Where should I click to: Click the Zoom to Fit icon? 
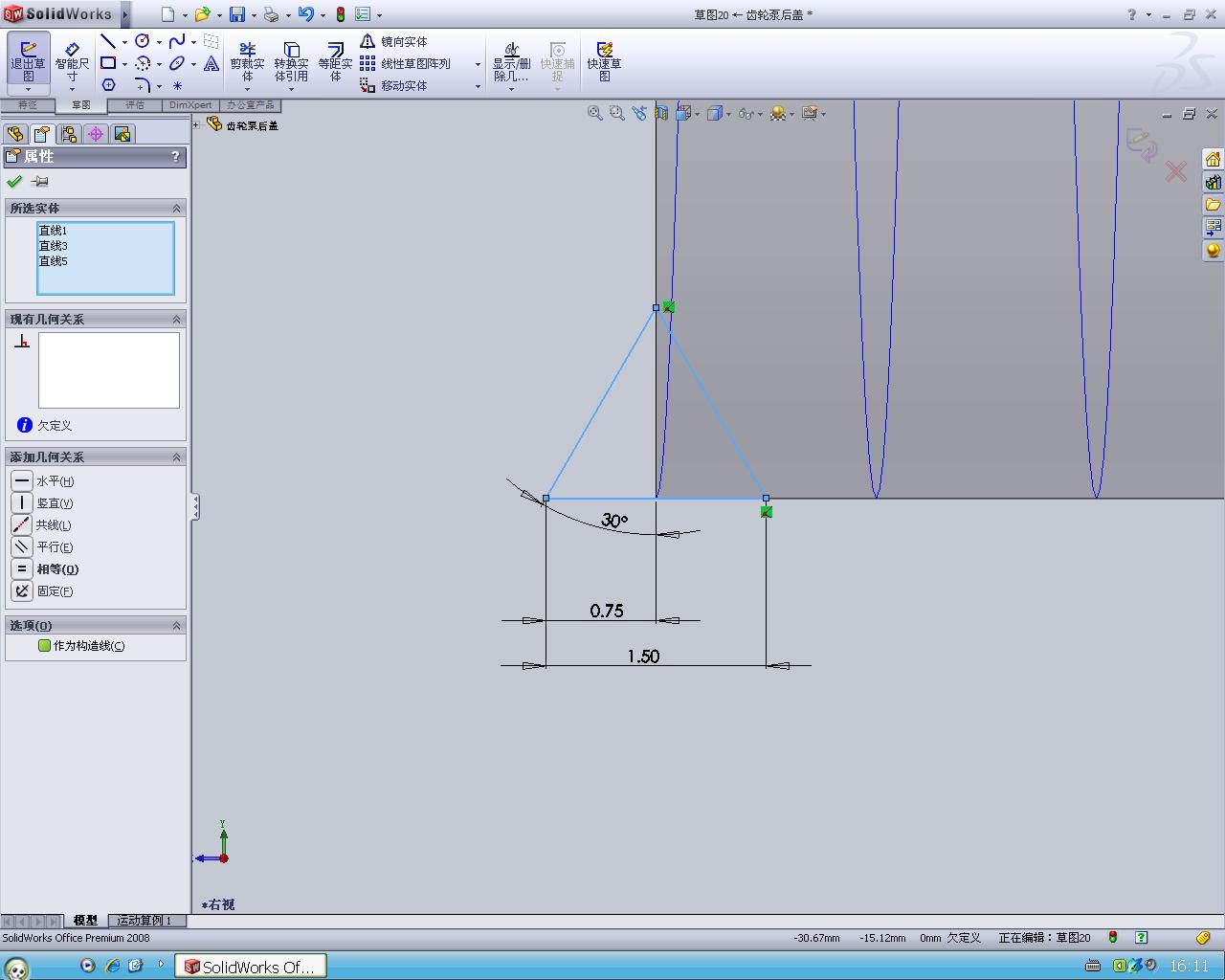click(594, 113)
